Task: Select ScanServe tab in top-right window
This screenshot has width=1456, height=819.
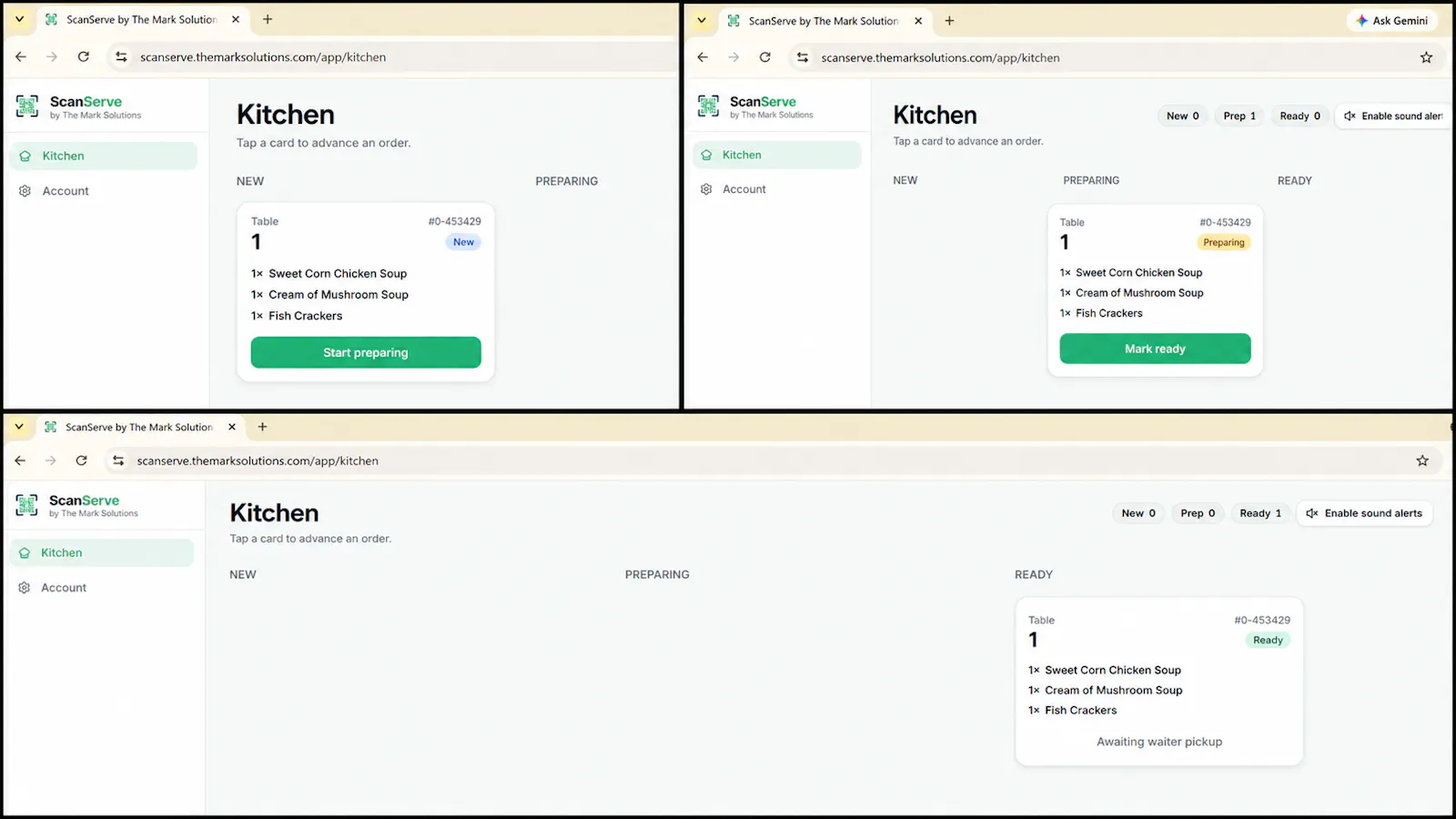Action: click(824, 20)
